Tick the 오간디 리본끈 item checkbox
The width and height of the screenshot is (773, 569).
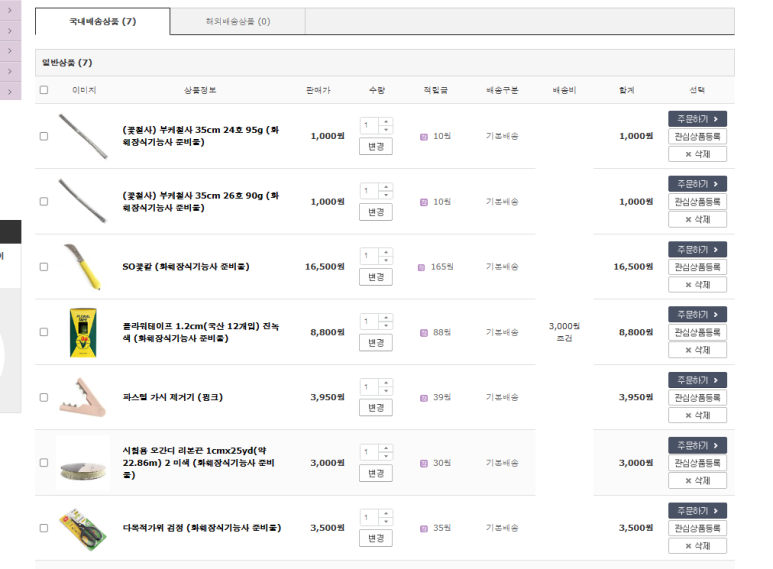coord(44,462)
